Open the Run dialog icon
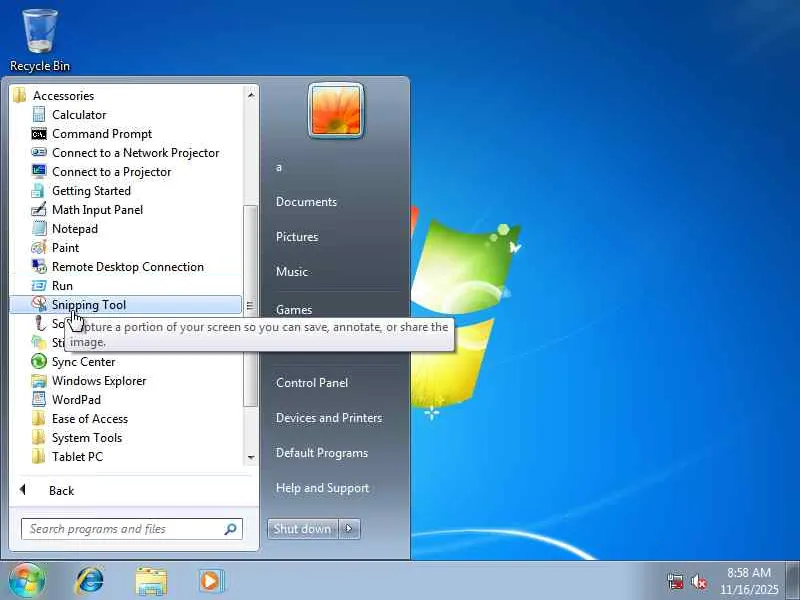The width and height of the screenshot is (800, 600). 39,286
